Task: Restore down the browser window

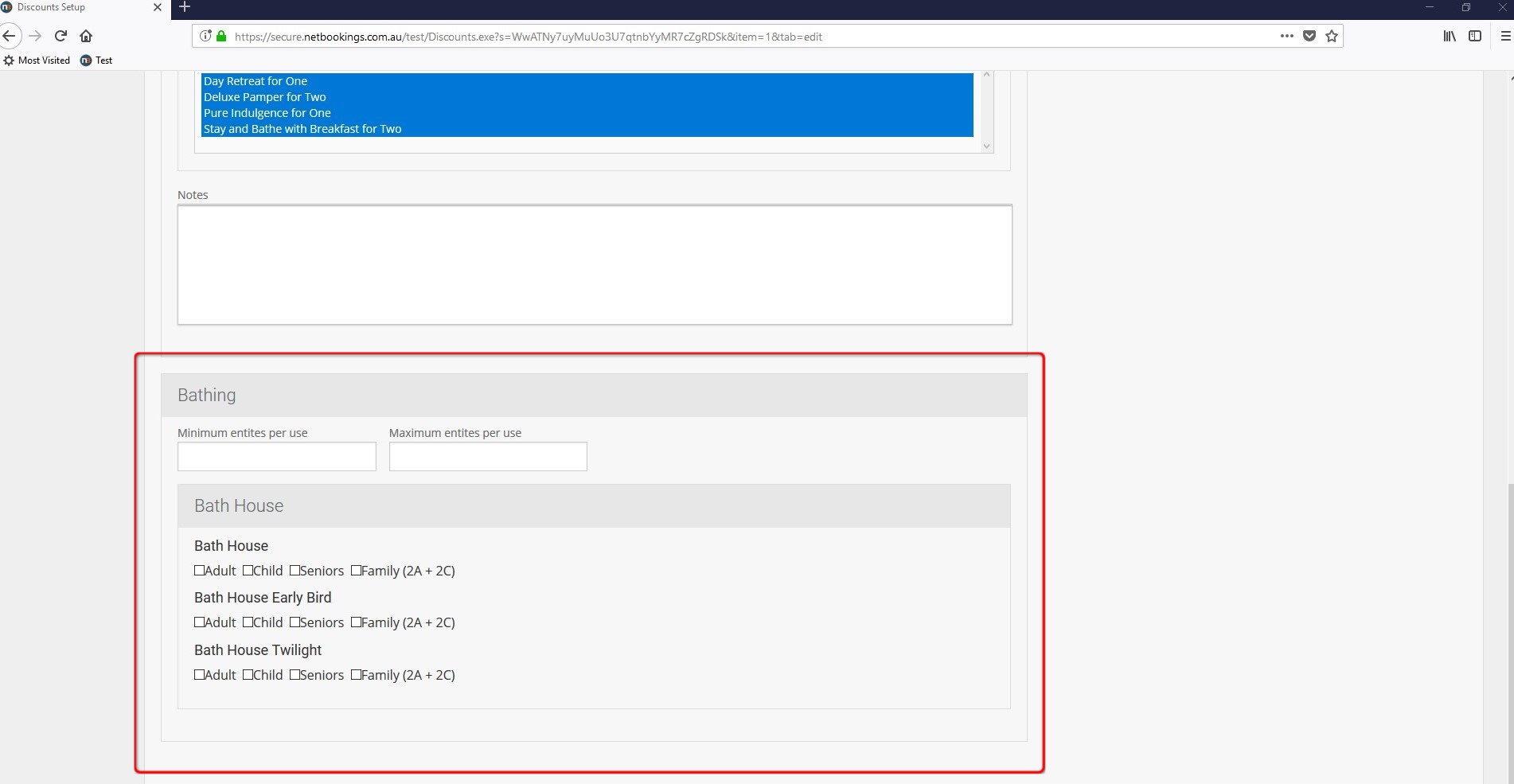Action: [1466, 7]
